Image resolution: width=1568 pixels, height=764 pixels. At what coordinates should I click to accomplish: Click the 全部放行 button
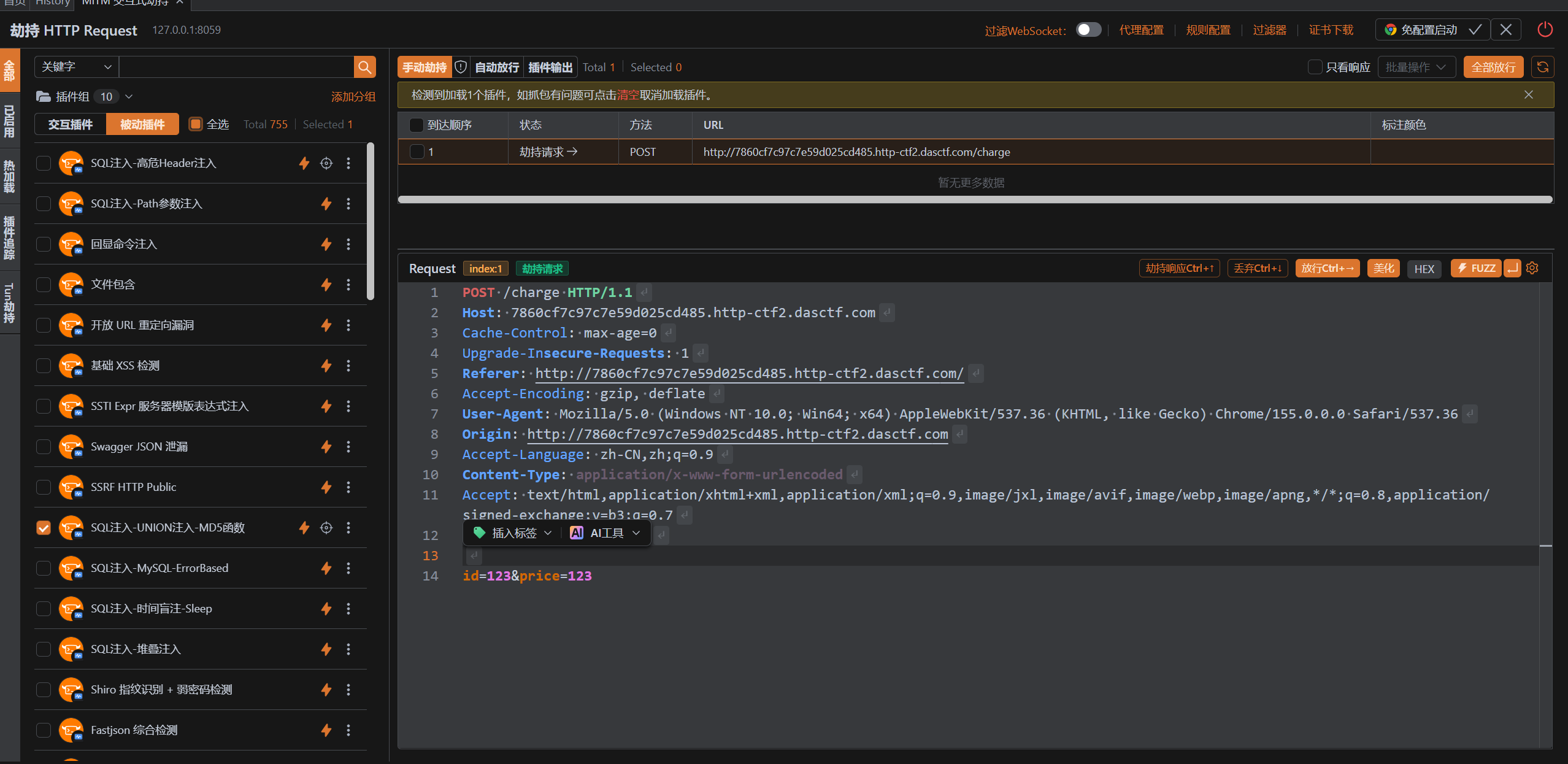(1493, 67)
